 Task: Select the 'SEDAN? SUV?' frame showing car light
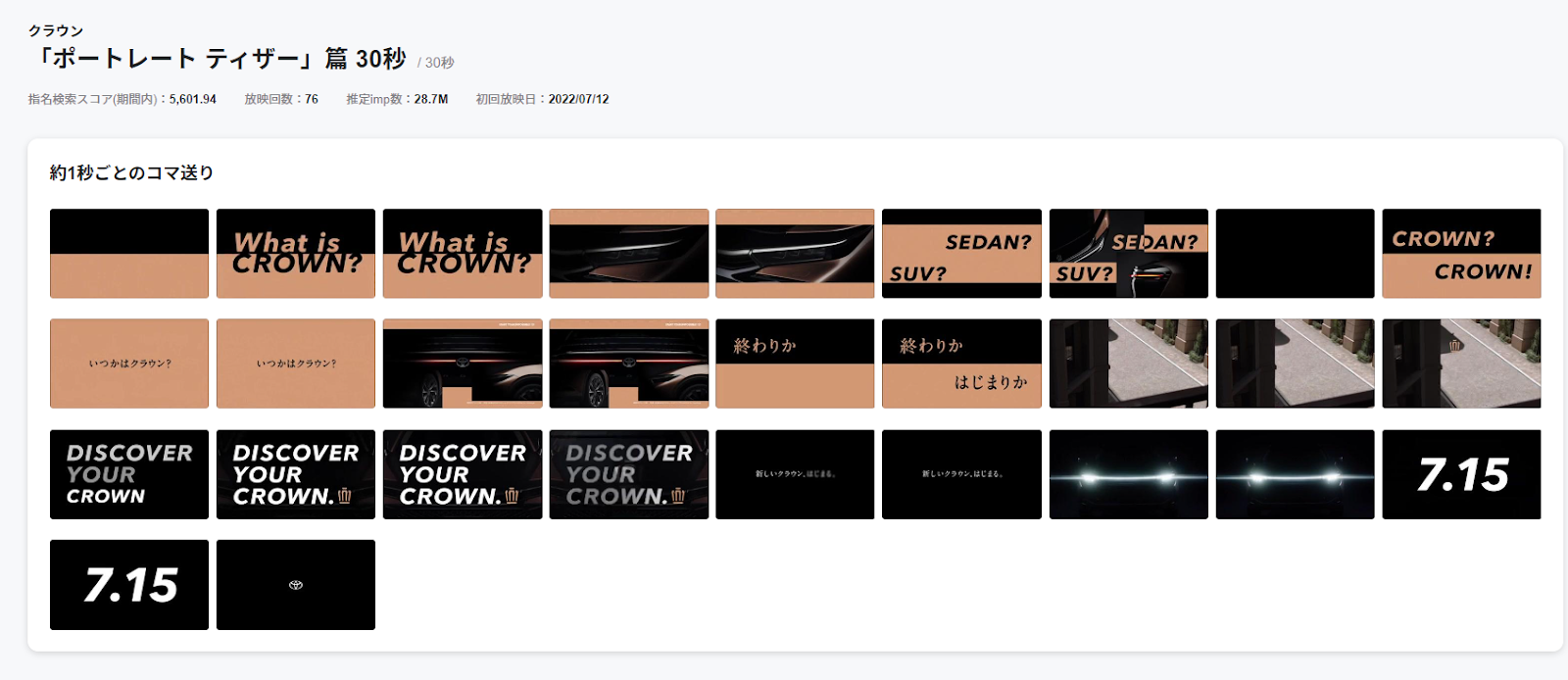pos(1128,253)
